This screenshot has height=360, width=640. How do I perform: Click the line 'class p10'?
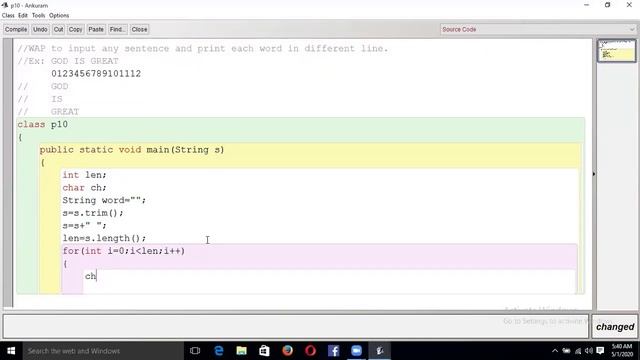42,124
